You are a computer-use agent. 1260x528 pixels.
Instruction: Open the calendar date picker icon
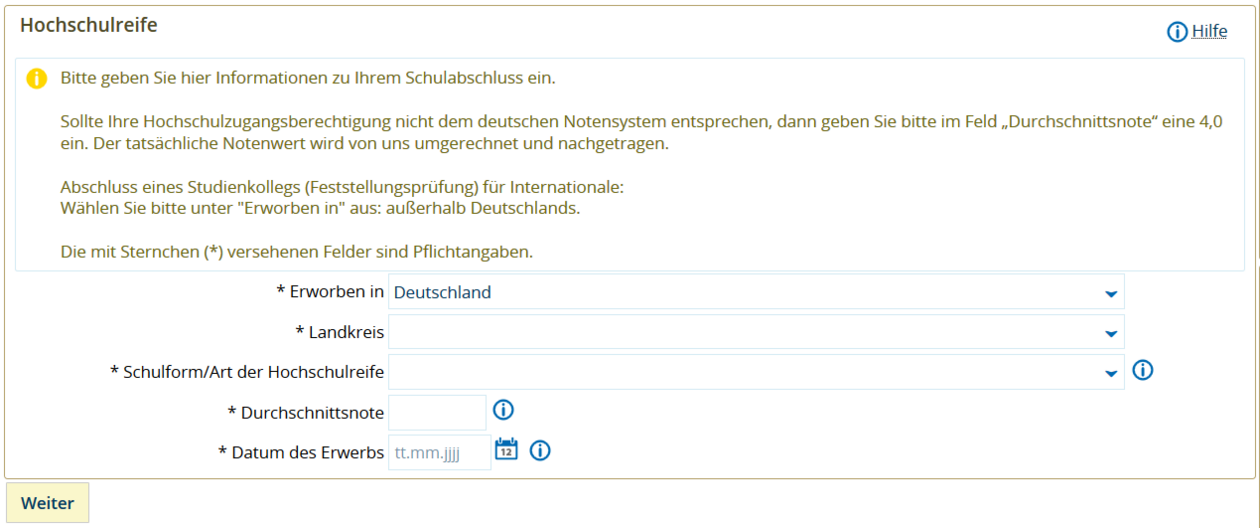click(507, 449)
